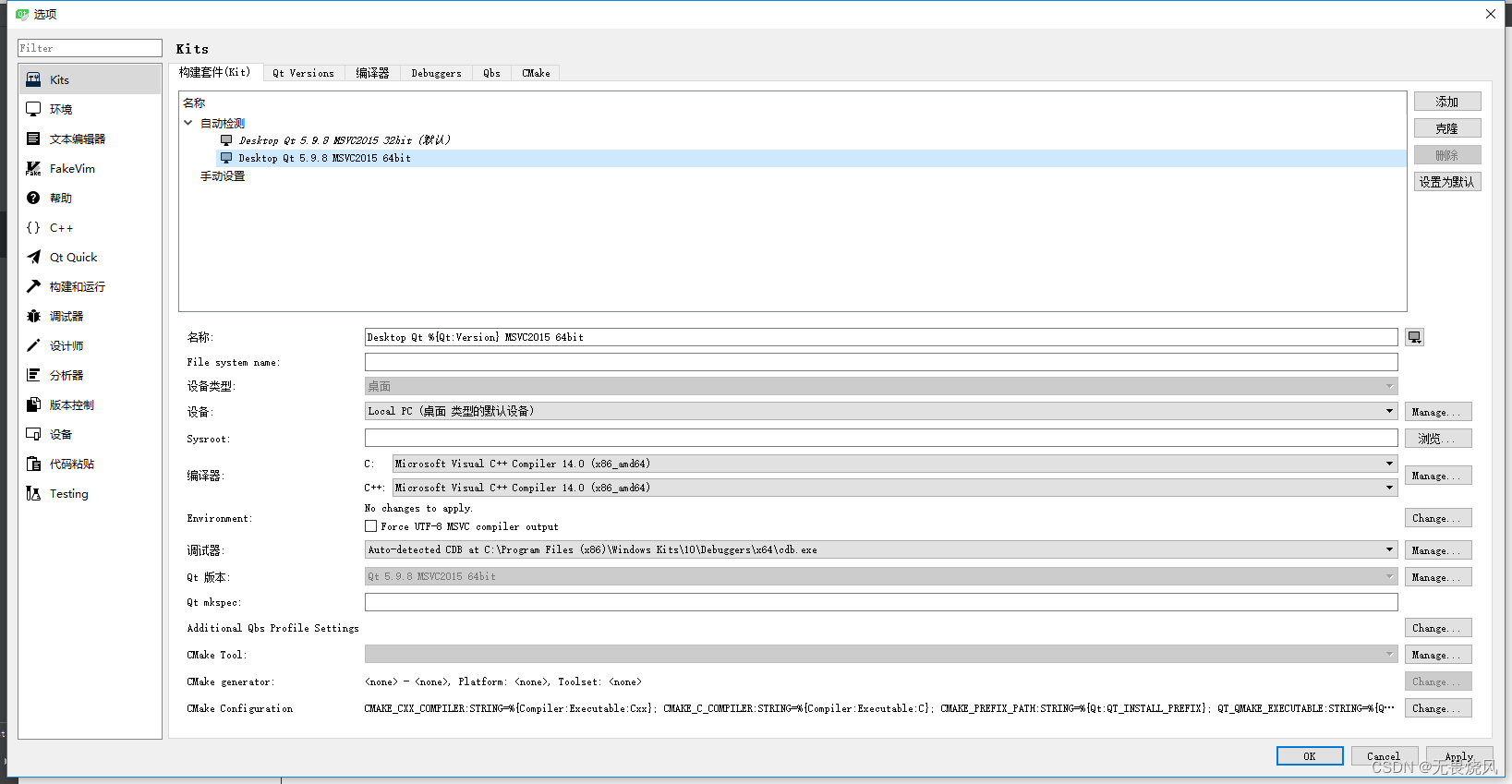Viewport: 1512px width, 784px height.
Task: Open the FakeVim settings category
Action: 90,168
